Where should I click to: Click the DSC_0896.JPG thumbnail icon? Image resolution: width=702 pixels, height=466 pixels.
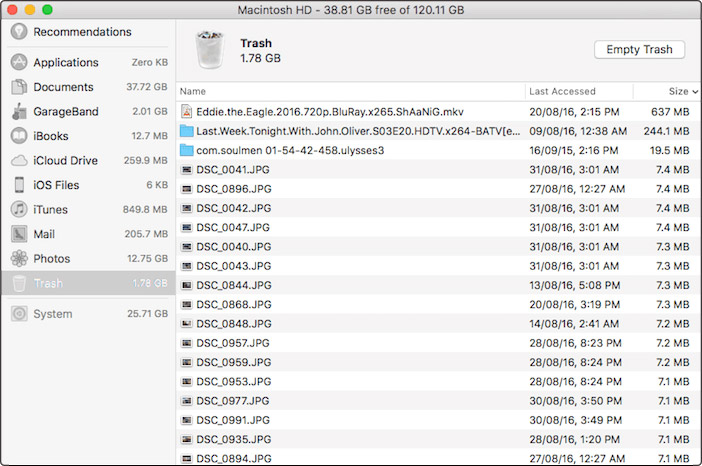point(187,189)
